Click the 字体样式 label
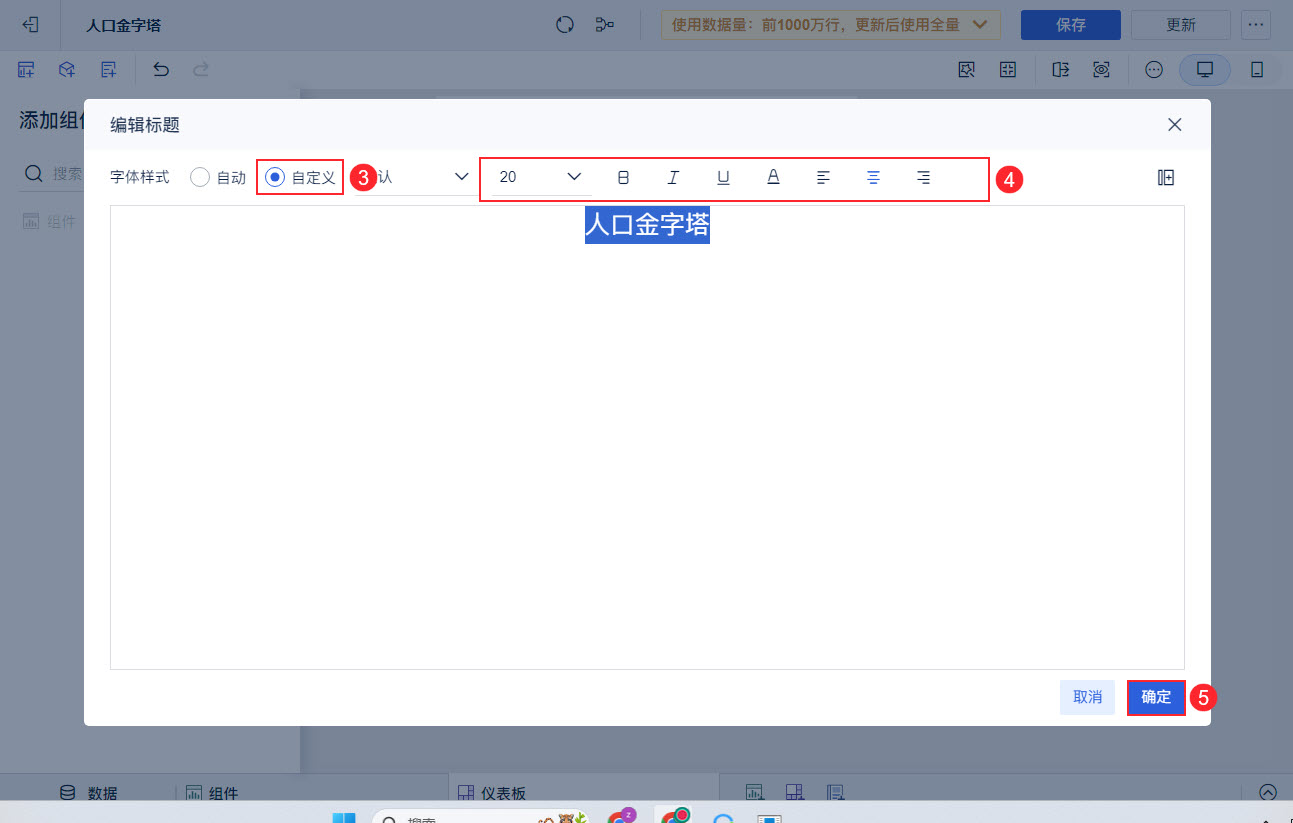Screen dimensions: 1293x823 (x=140, y=177)
